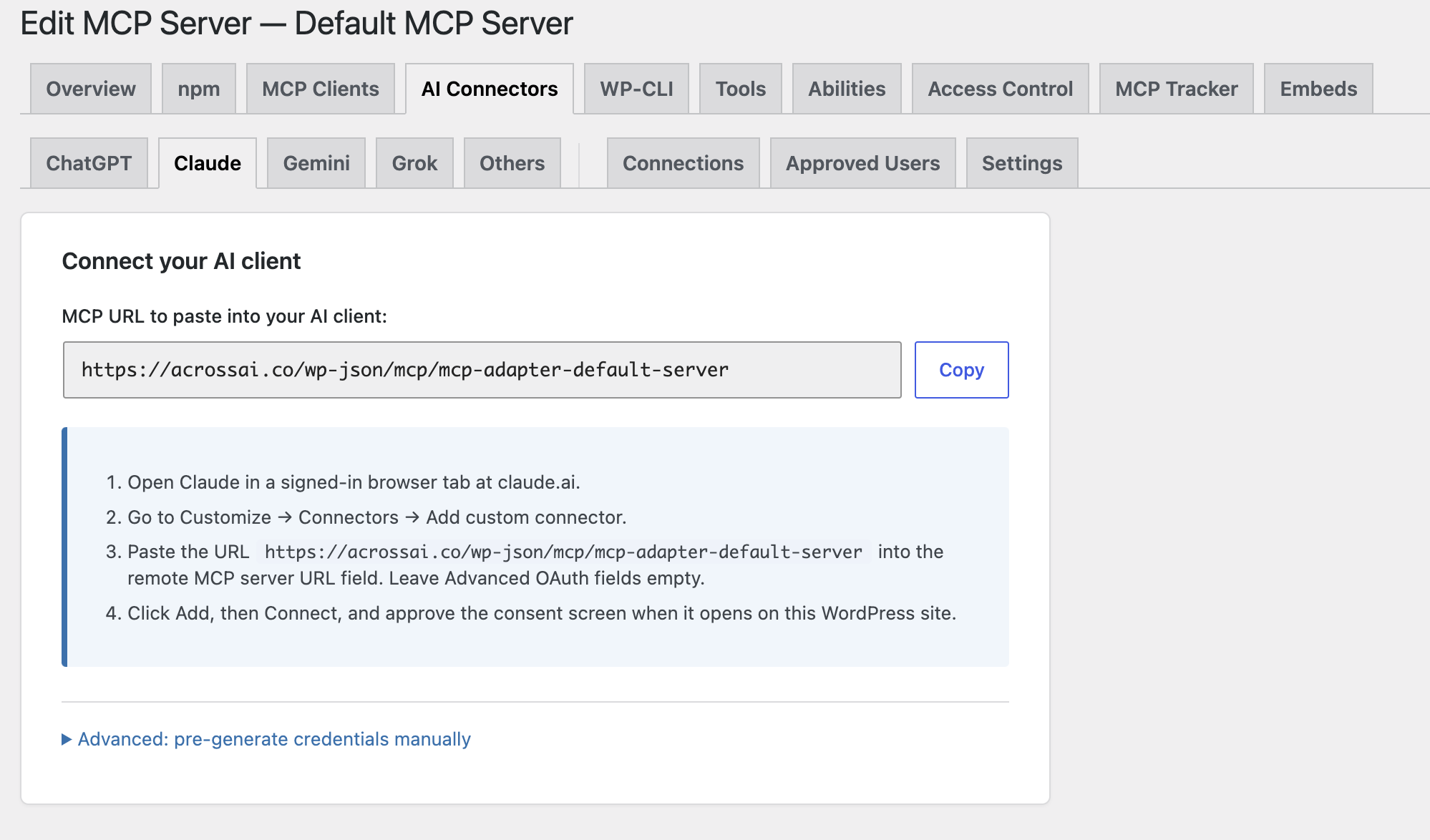This screenshot has height=840, width=1430.
Task: Open the Tools tab
Action: pyautogui.click(x=741, y=89)
